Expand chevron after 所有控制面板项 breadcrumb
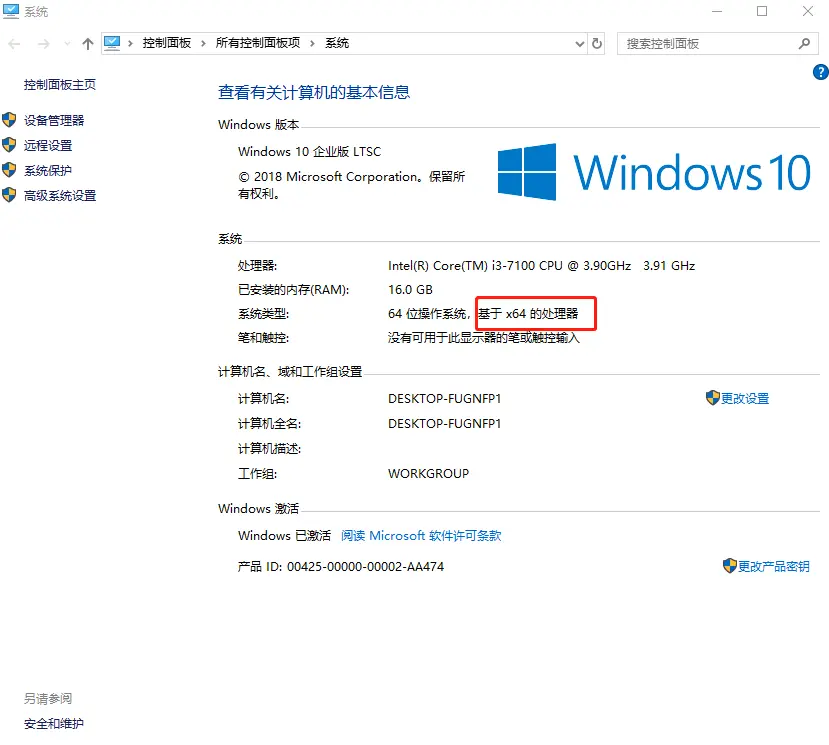 pos(312,43)
